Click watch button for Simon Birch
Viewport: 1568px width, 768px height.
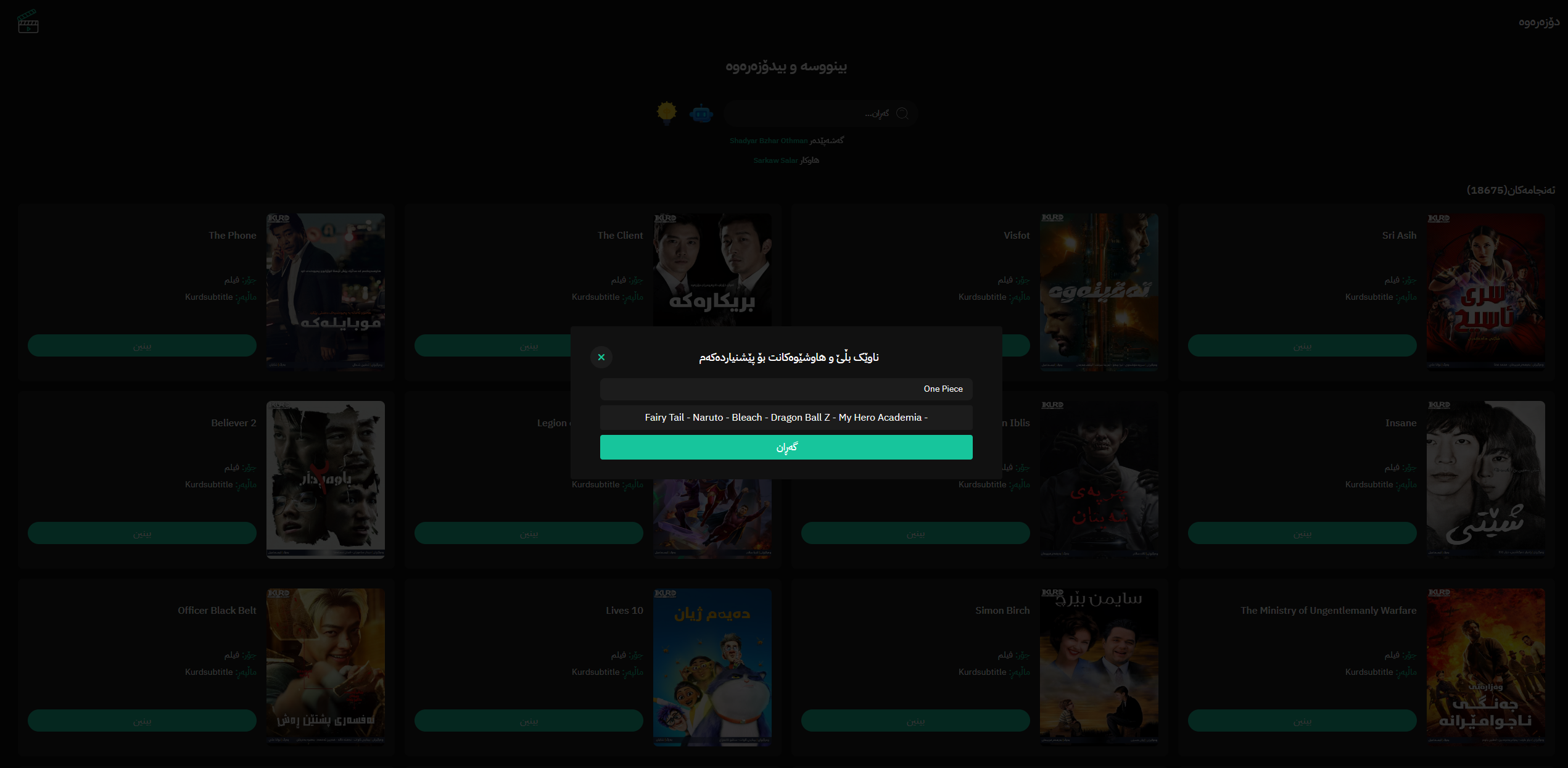pyautogui.click(x=915, y=721)
